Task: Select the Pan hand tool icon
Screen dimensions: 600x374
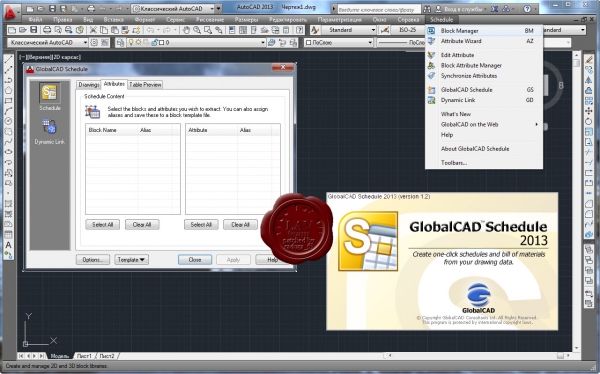Action: (x=186, y=30)
